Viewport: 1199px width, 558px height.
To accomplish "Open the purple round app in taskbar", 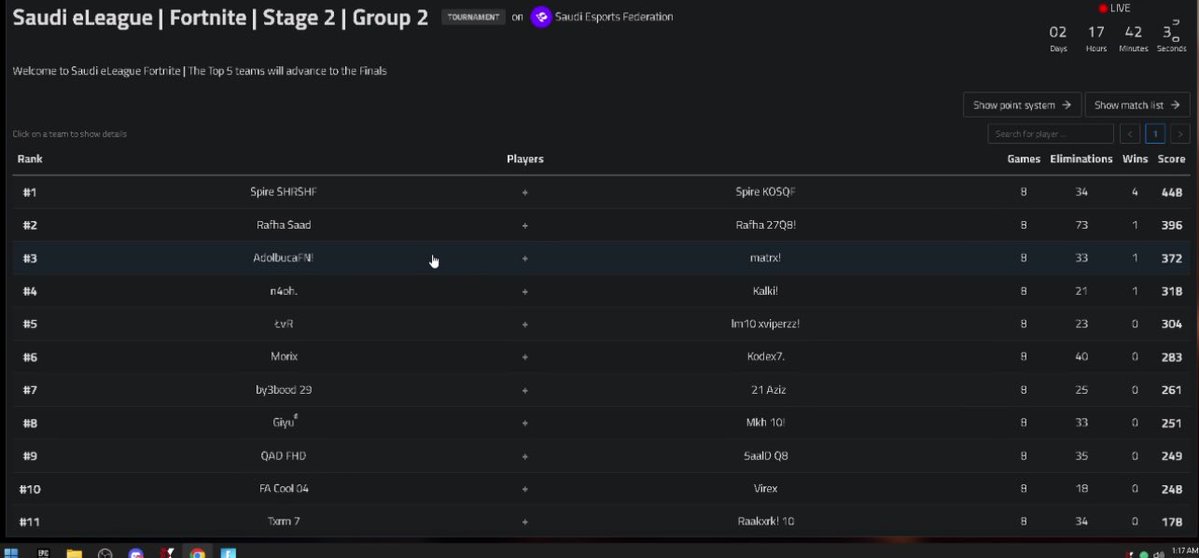I will point(136,553).
